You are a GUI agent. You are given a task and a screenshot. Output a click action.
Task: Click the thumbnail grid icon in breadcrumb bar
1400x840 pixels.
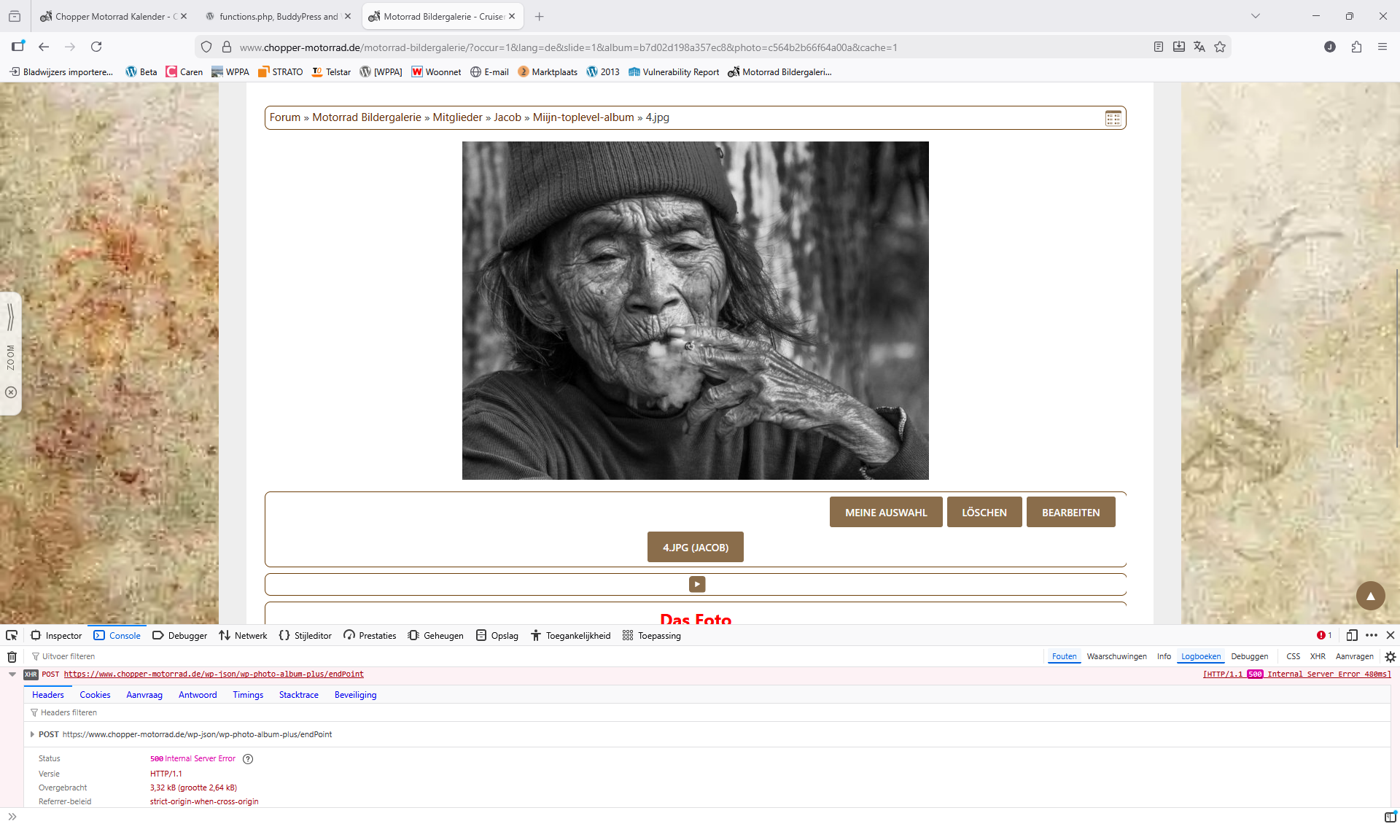click(x=1113, y=118)
